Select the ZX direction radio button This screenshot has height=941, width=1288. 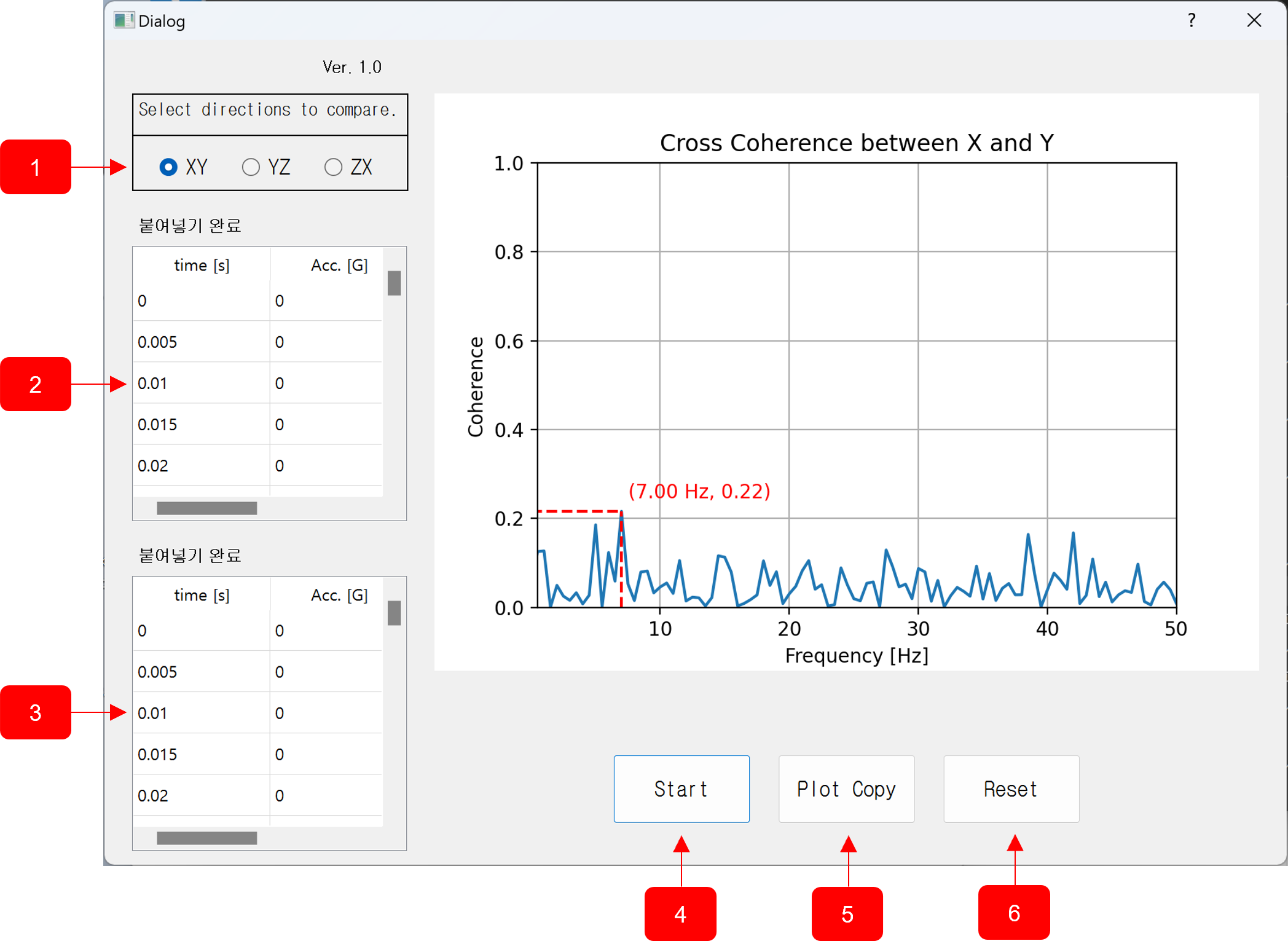click(348, 167)
